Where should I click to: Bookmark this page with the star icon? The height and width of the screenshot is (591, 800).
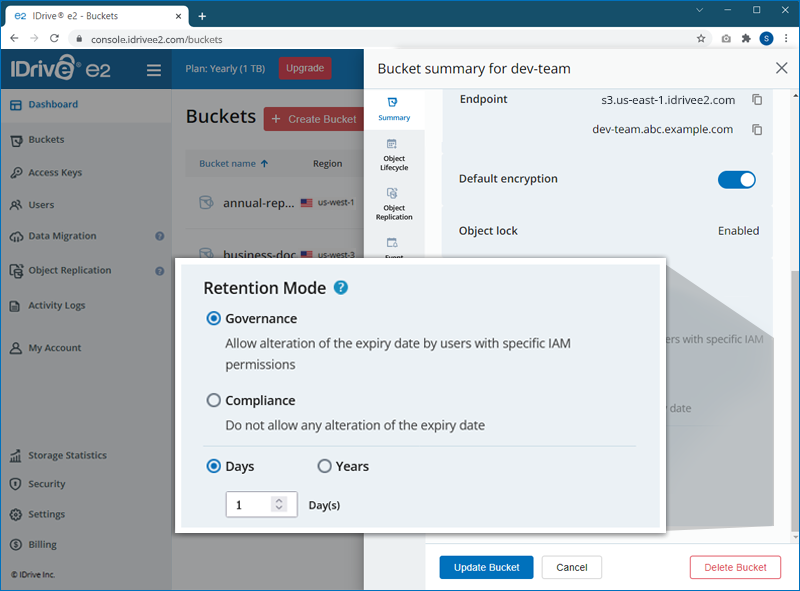701,39
